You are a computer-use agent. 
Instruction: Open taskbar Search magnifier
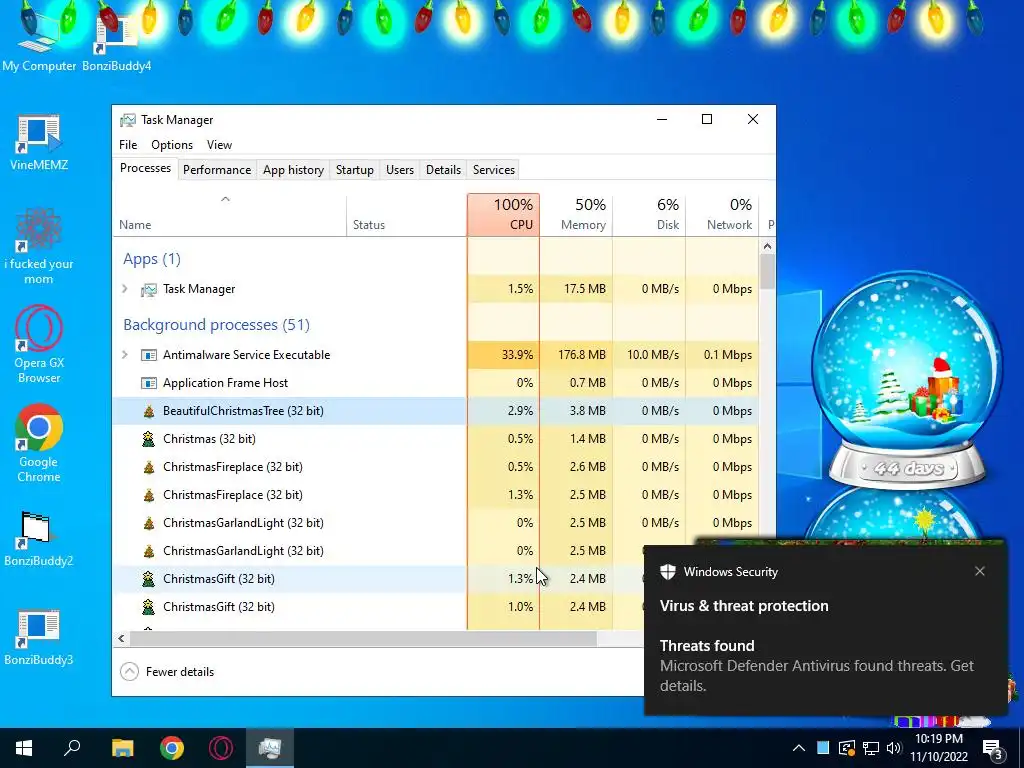[72, 748]
